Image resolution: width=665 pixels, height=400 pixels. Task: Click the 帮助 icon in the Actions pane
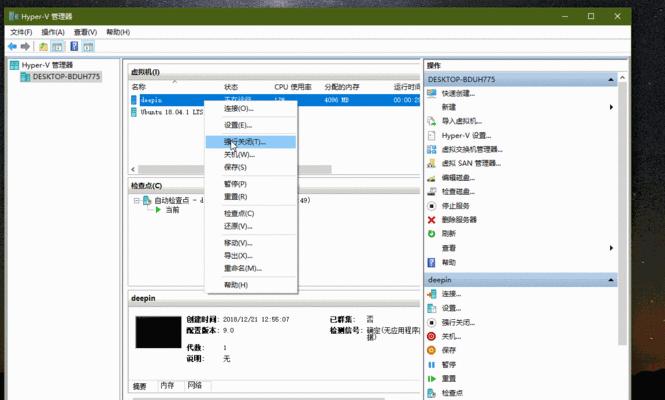click(x=432, y=263)
